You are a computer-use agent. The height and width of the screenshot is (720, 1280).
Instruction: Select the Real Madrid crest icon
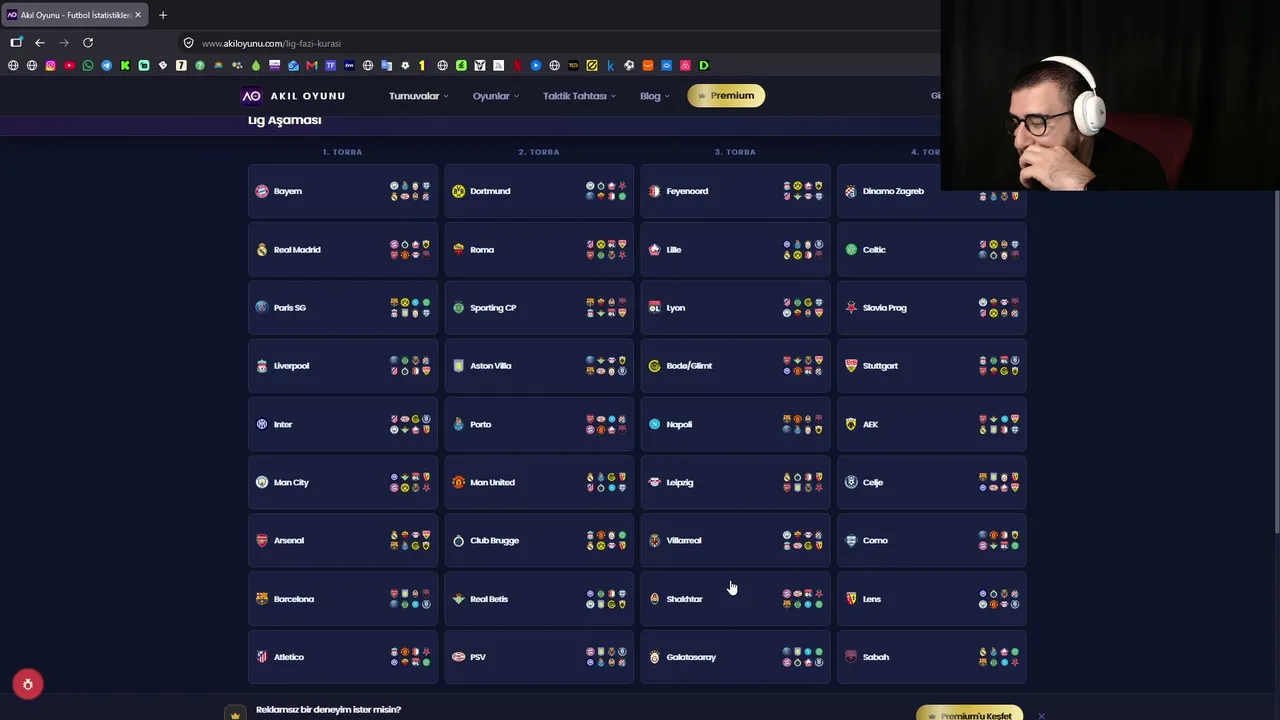click(262, 250)
